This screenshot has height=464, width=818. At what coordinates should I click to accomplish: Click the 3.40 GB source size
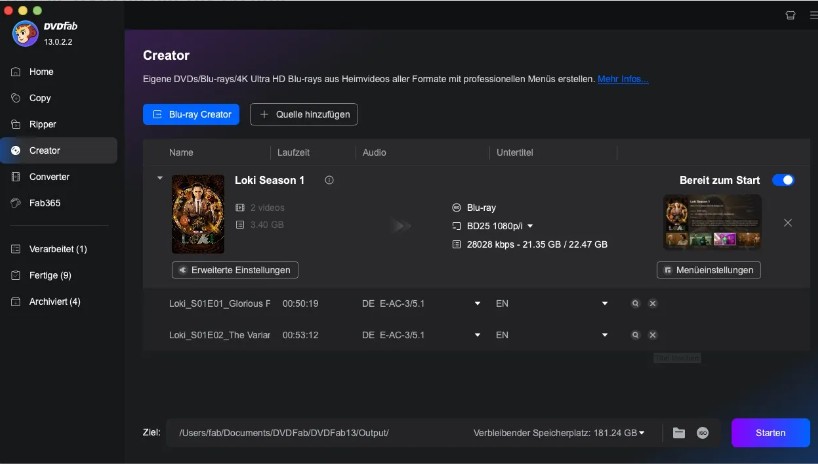click(267, 225)
